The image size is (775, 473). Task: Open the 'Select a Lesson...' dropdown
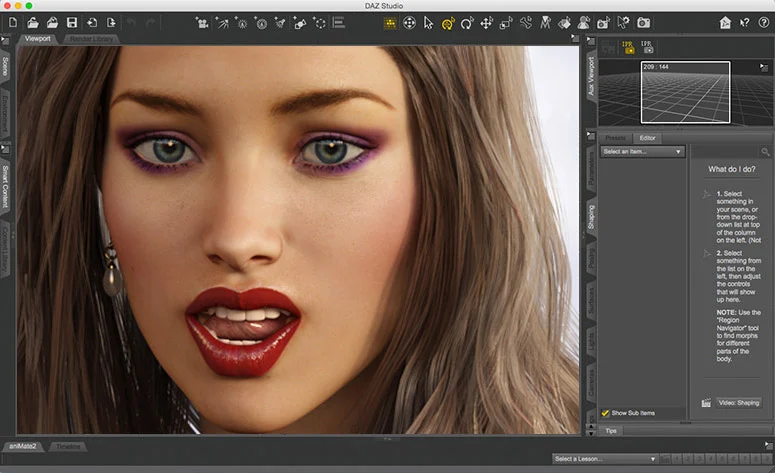click(x=606, y=459)
